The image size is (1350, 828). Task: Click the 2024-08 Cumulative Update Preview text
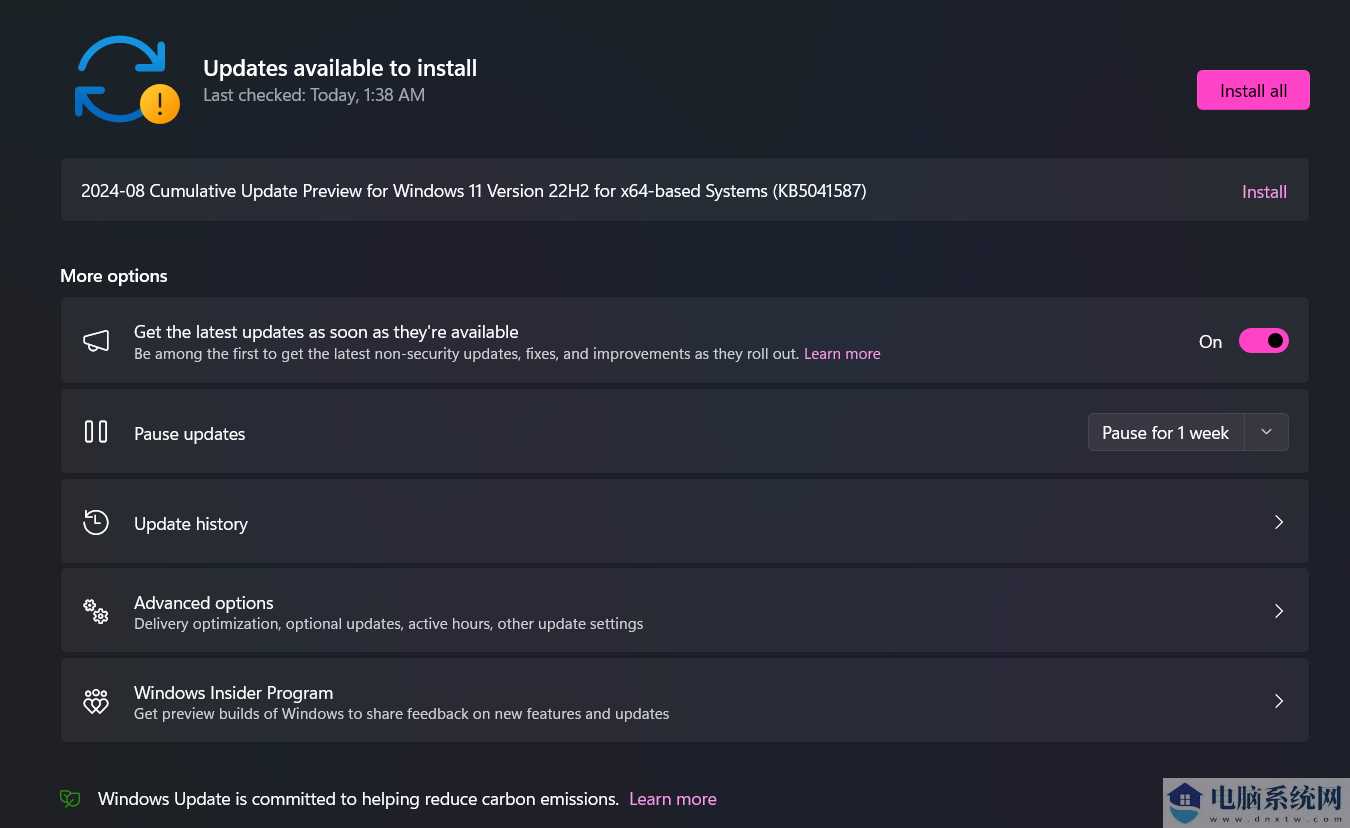(x=474, y=191)
